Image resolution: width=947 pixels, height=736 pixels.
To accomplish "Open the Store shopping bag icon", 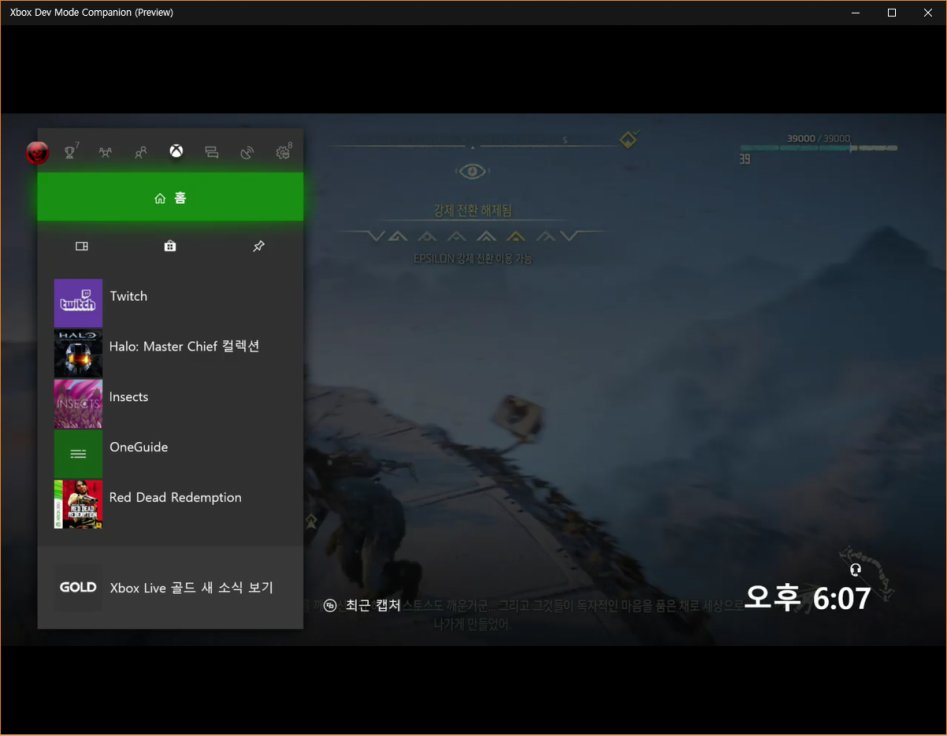I will (170, 246).
